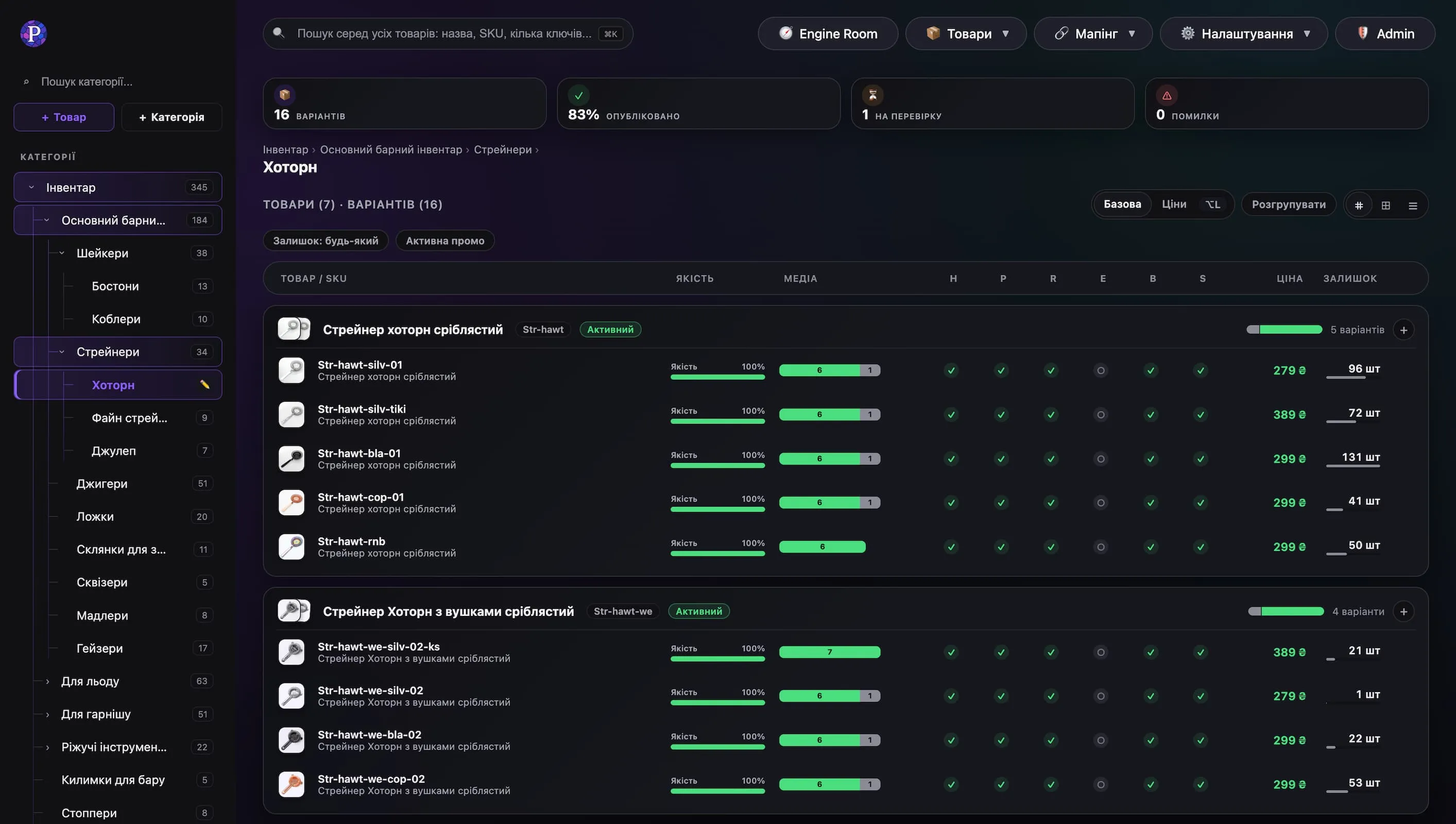Toggle R channel check for Str-hawt-bla-01
This screenshot has width=1456, height=824.
point(1051,459)
